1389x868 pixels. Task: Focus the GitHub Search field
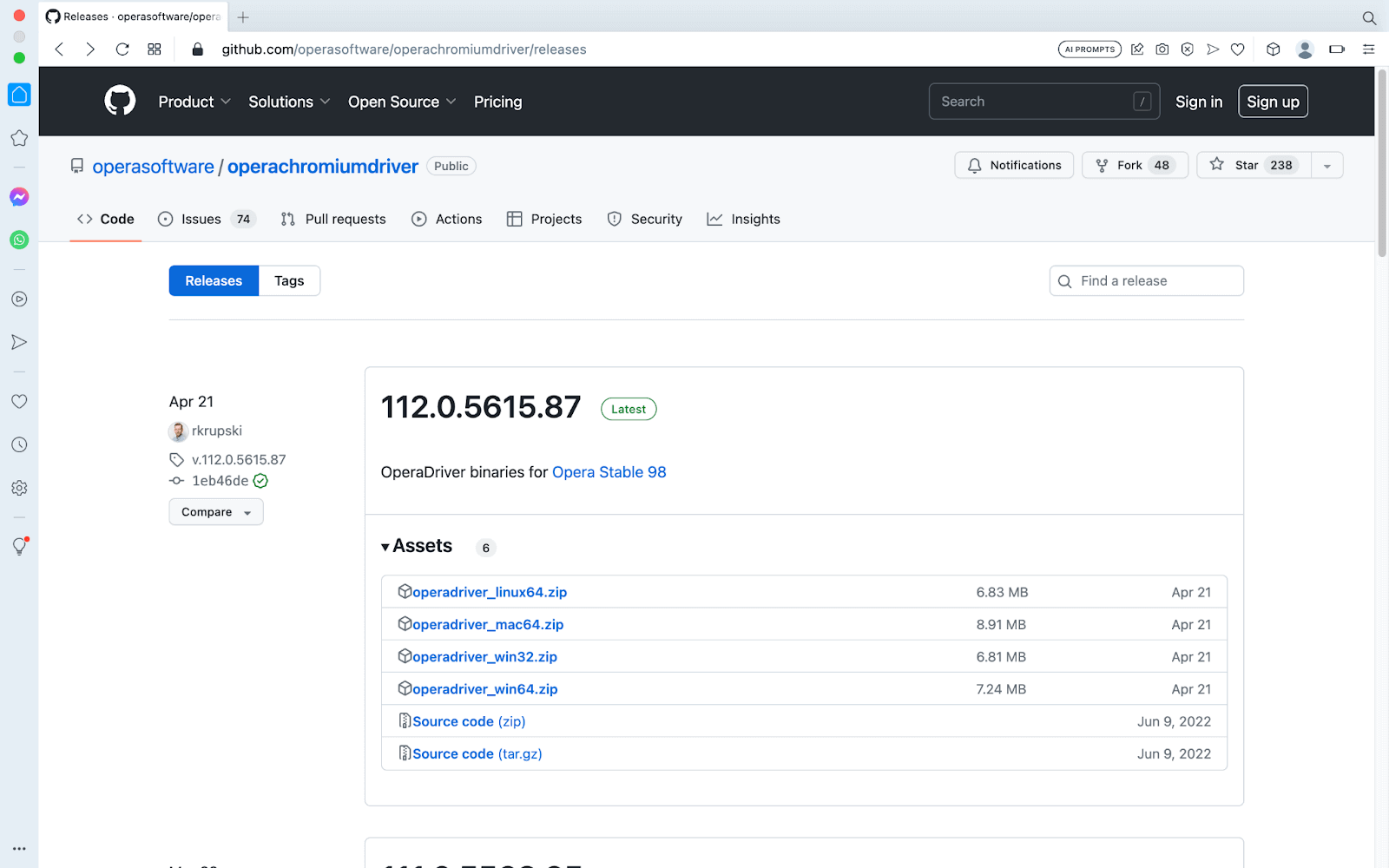tap(1044, 102)
